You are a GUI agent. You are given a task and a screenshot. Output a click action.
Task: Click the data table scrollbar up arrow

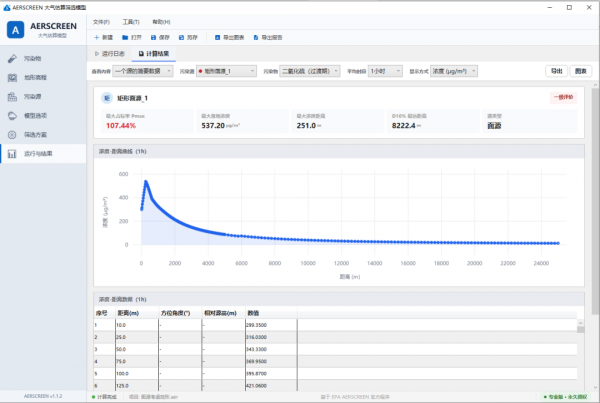[x=580, y=323]
